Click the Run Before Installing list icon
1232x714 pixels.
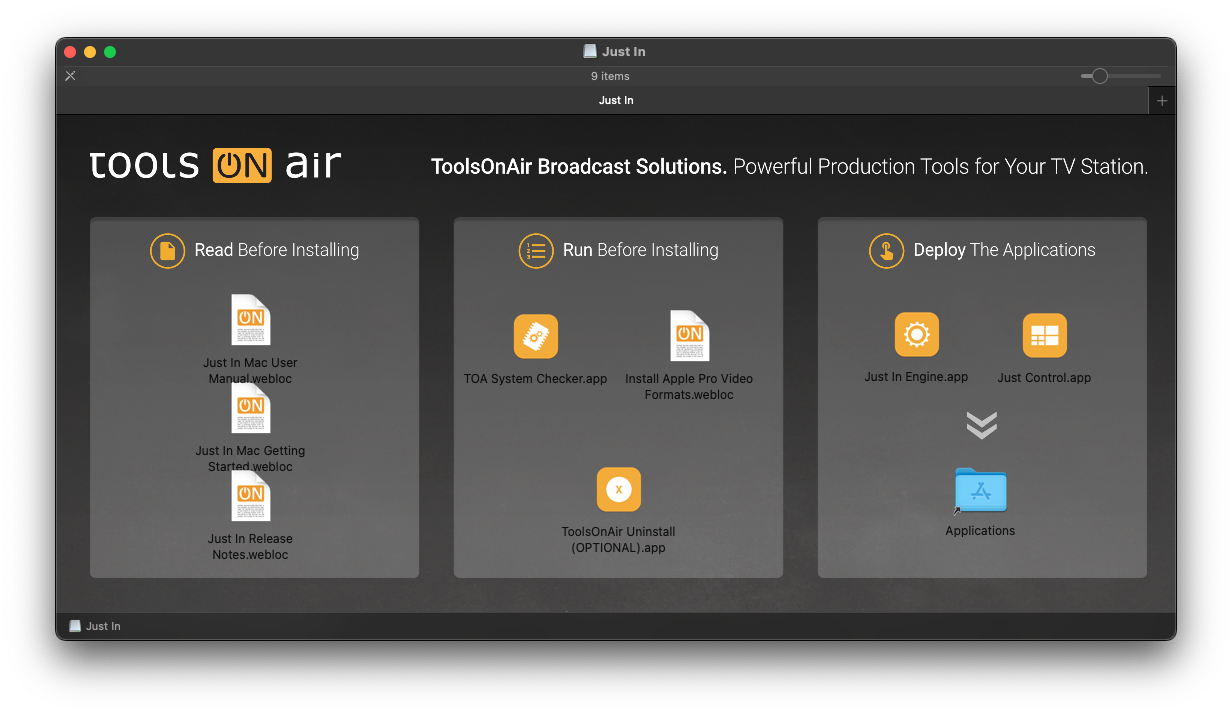click(x=536, y=251)
